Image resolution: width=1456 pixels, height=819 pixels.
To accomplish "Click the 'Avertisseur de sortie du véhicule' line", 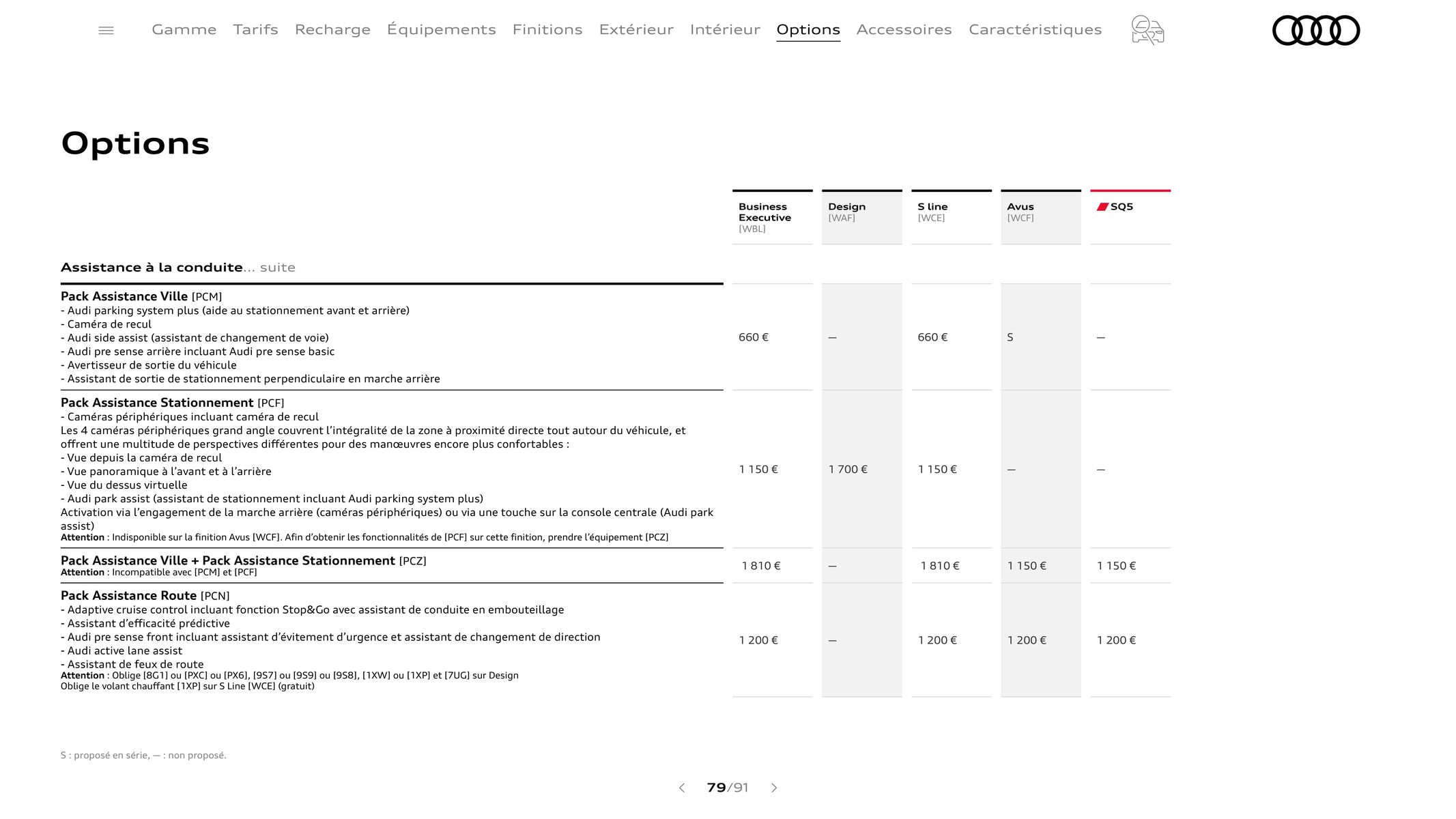I will [148, 365].
